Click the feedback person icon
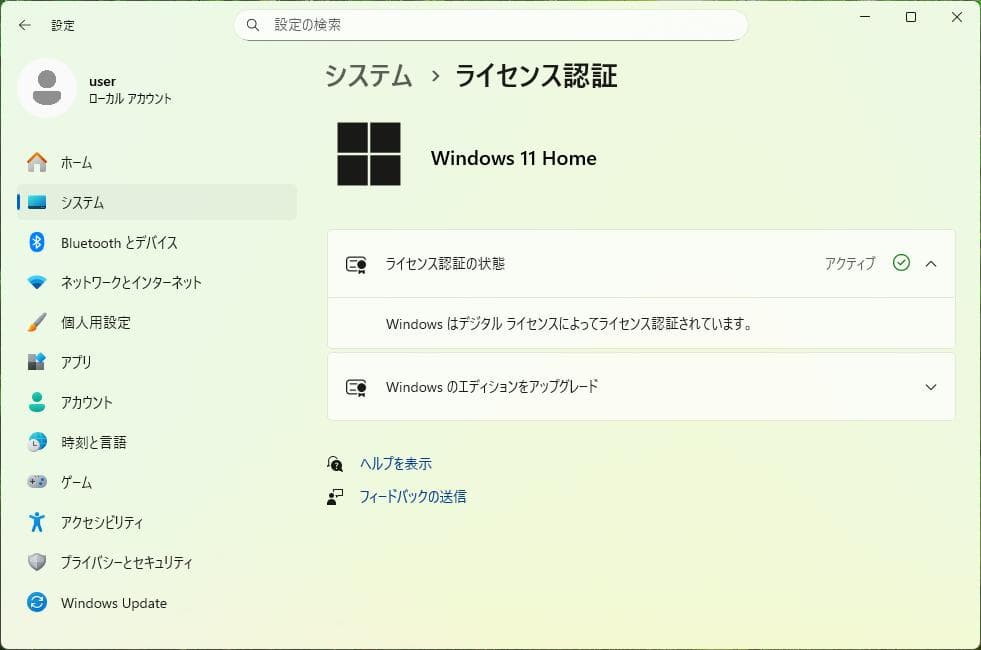 [x=335, y=497]
